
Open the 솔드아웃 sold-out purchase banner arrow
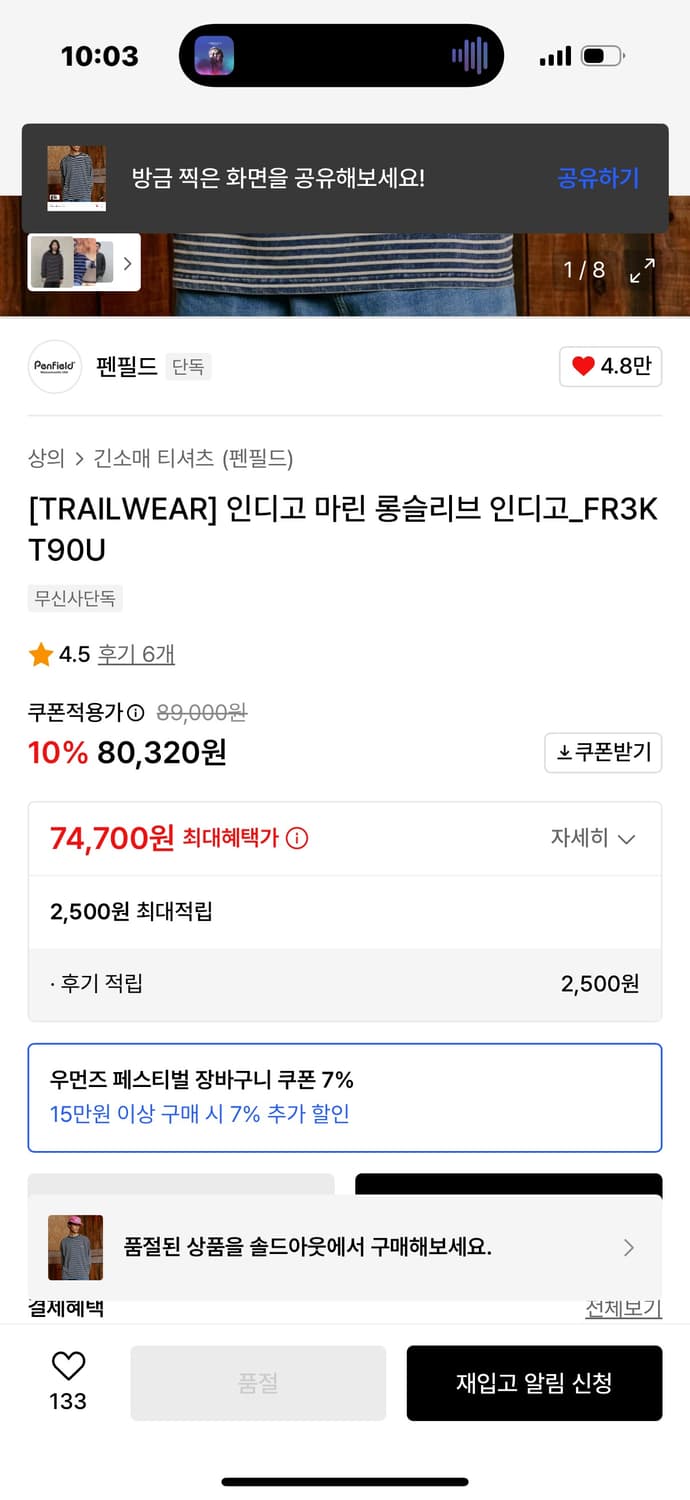point(629,1247)
